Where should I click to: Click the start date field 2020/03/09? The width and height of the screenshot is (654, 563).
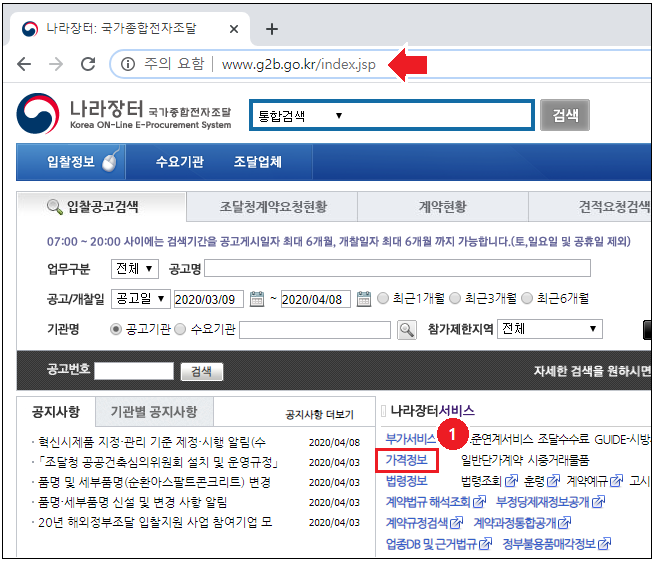point(209,299)
